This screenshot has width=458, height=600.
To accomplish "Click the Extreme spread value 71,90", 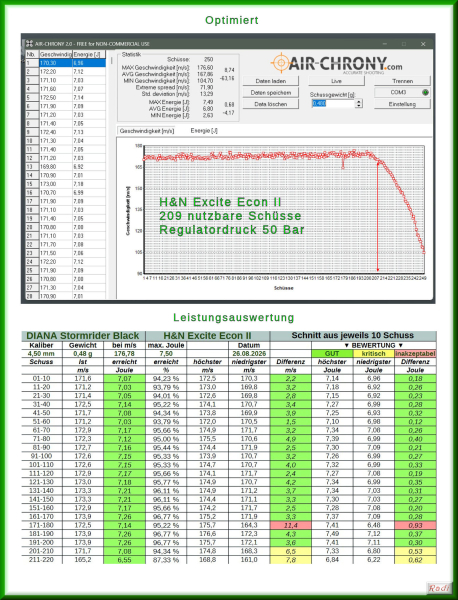I will pos(207,87).
